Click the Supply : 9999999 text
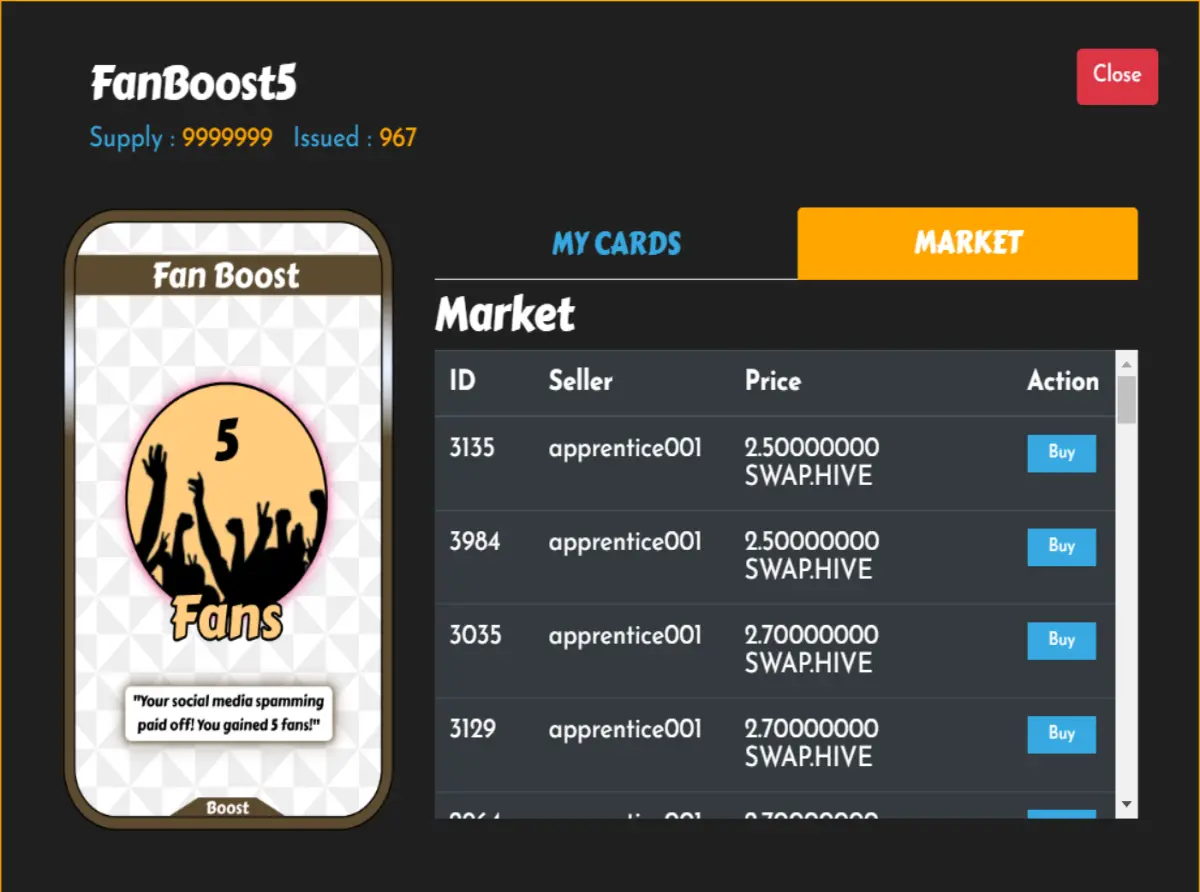This screenshot has height=892, width=1200. point(181,138)
